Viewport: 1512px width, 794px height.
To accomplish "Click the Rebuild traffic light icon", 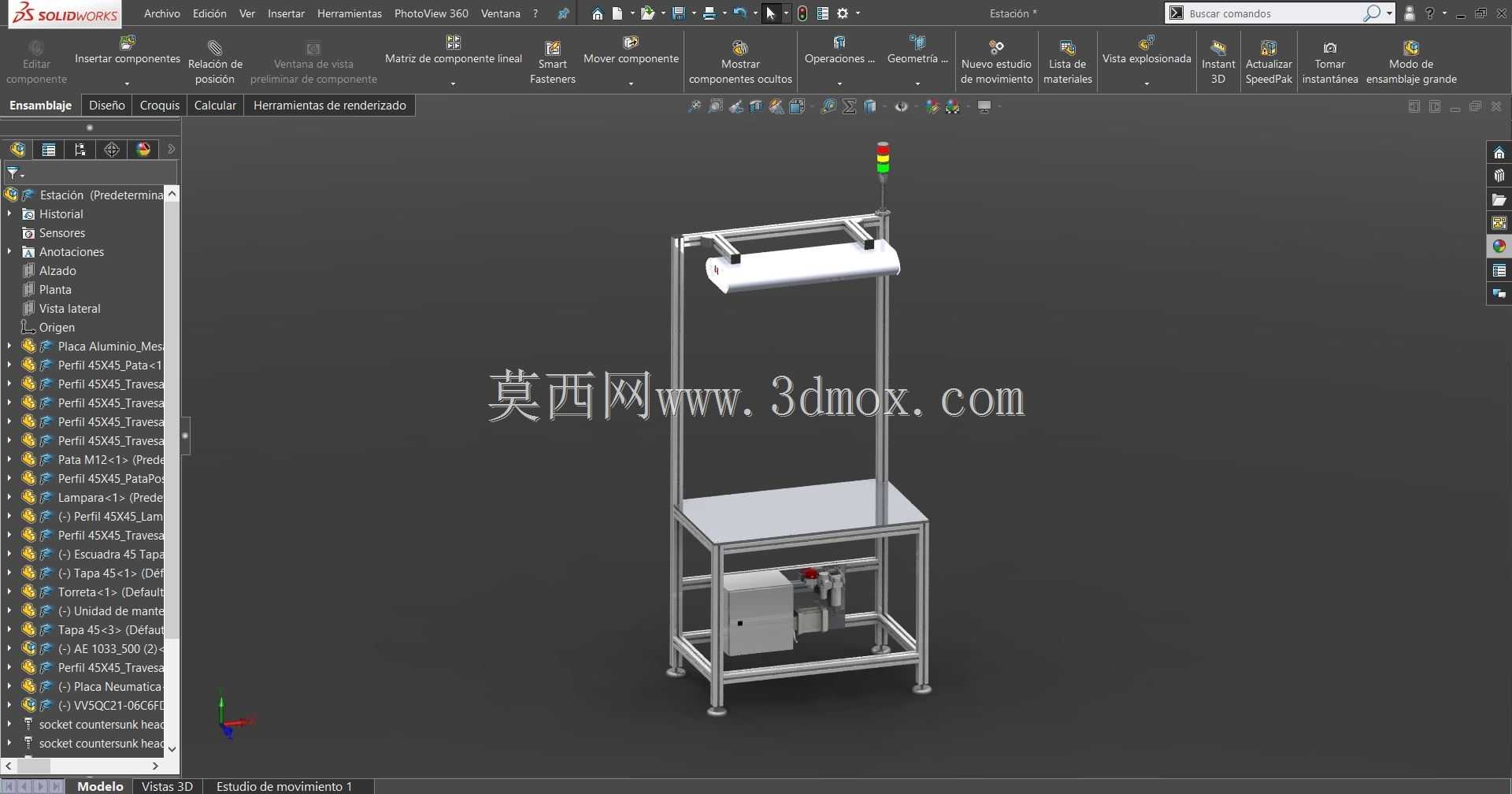I will click(x=802, y=13).
